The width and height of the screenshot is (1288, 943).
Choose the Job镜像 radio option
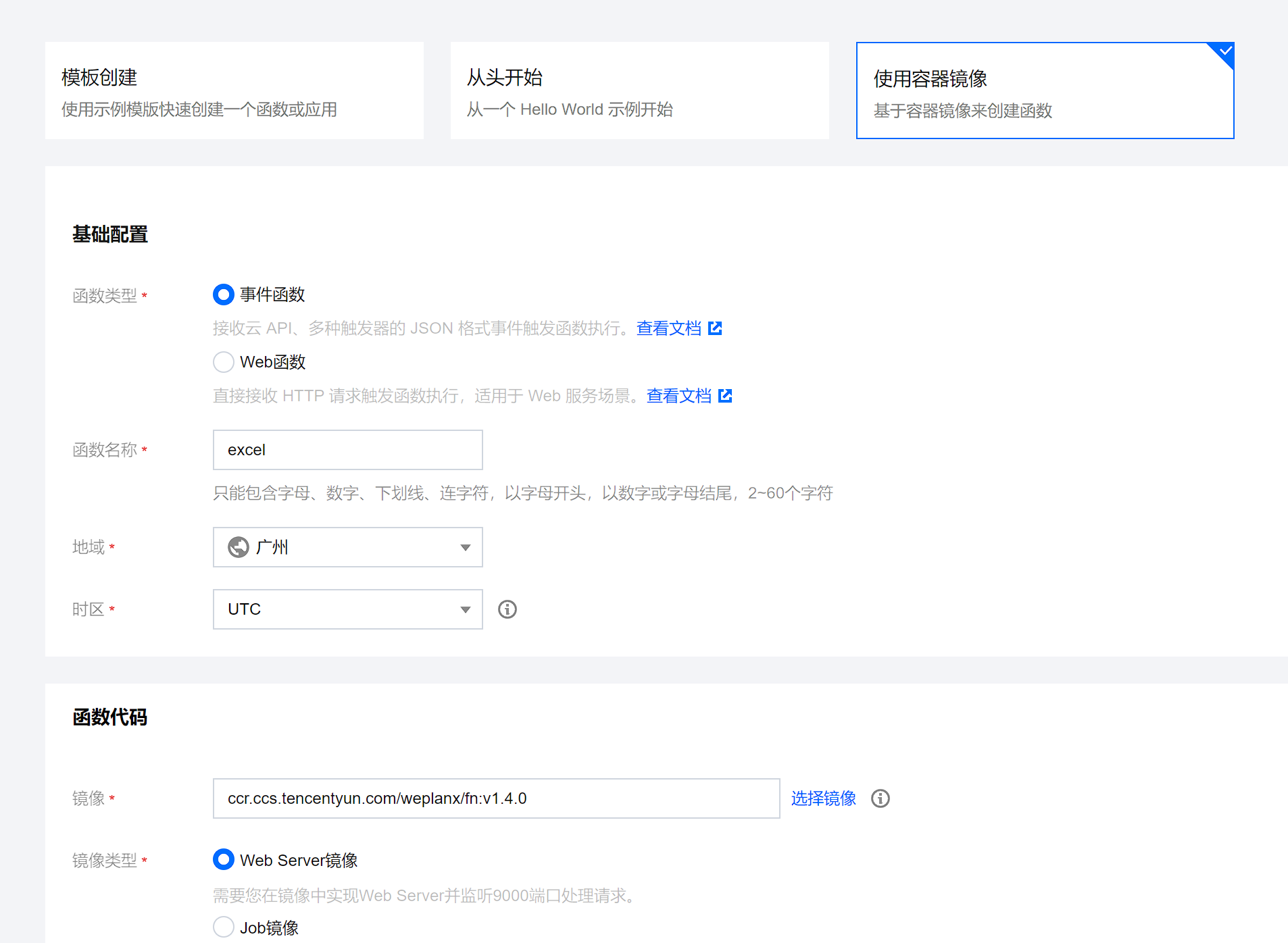tap(224, 927)
